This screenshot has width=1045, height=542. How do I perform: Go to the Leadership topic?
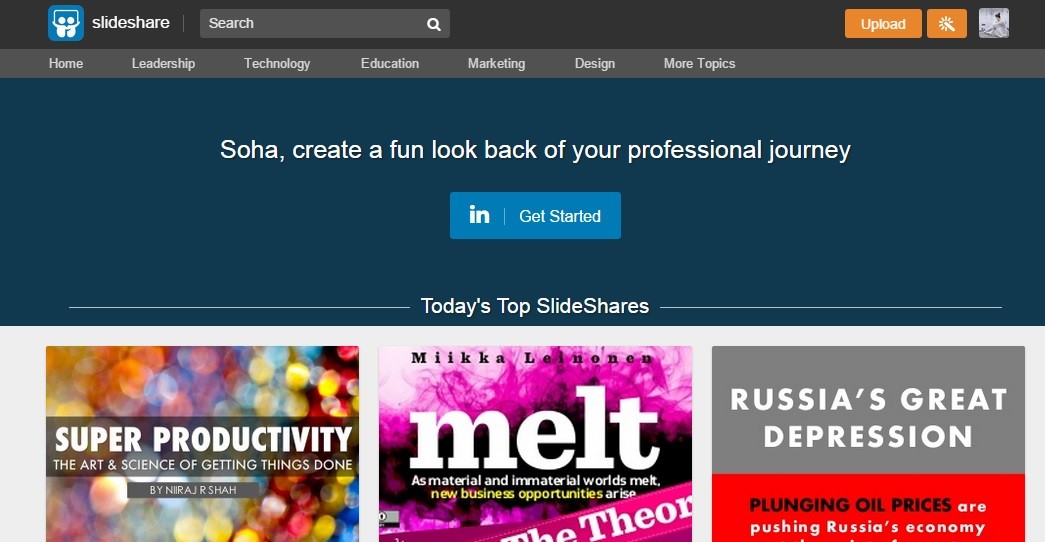[163, 63]
